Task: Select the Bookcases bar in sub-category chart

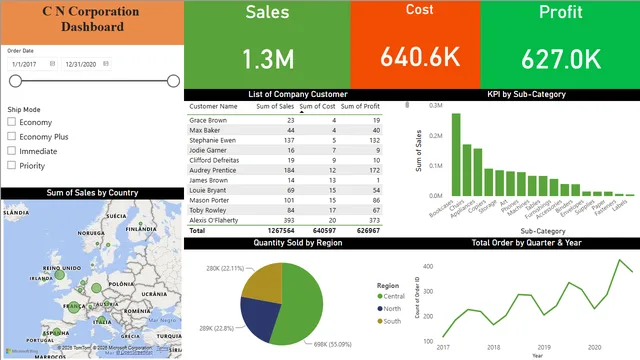Action: click(x=456, y=155)
